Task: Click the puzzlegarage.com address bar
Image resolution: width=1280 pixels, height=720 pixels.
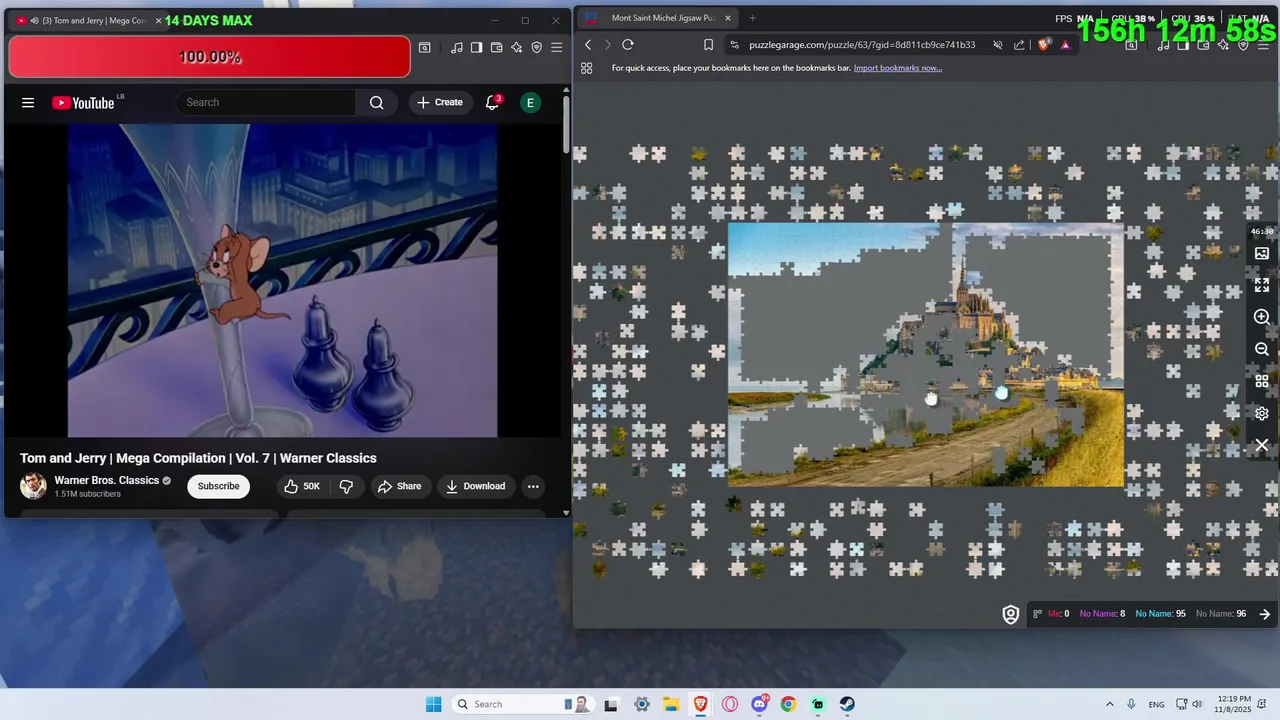Action: coord(862,45)
